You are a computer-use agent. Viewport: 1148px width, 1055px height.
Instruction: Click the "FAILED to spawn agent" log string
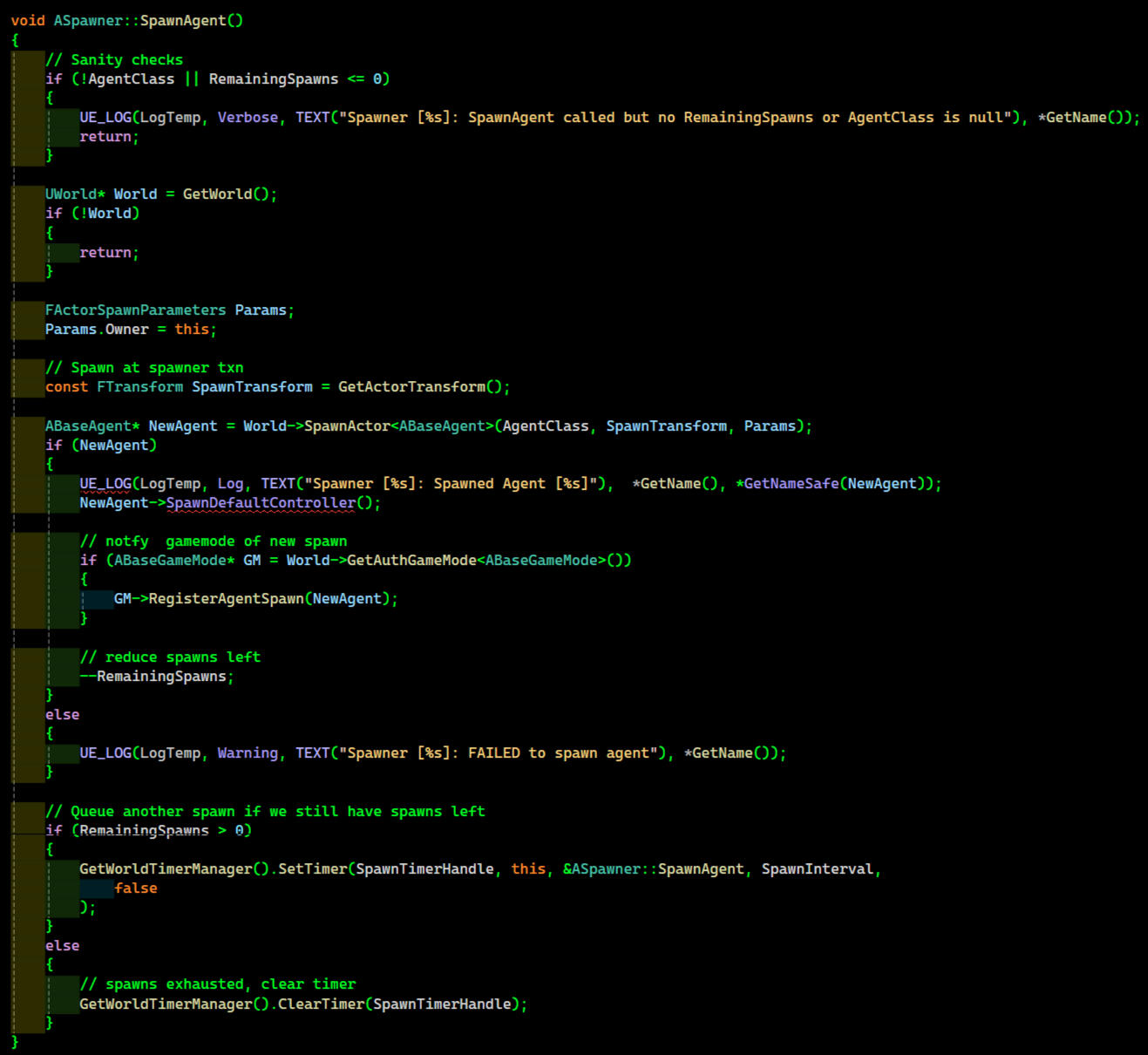tap(559, 753)
